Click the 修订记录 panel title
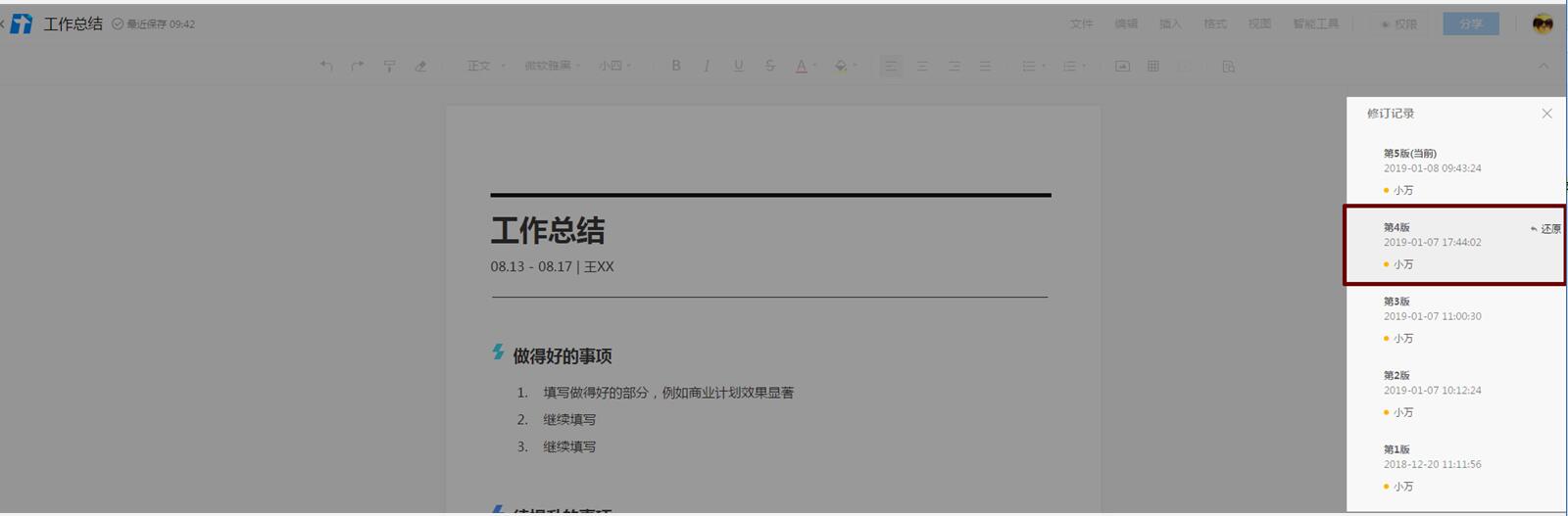Screen dimensions: 1568x516 tap(1390, 114)
